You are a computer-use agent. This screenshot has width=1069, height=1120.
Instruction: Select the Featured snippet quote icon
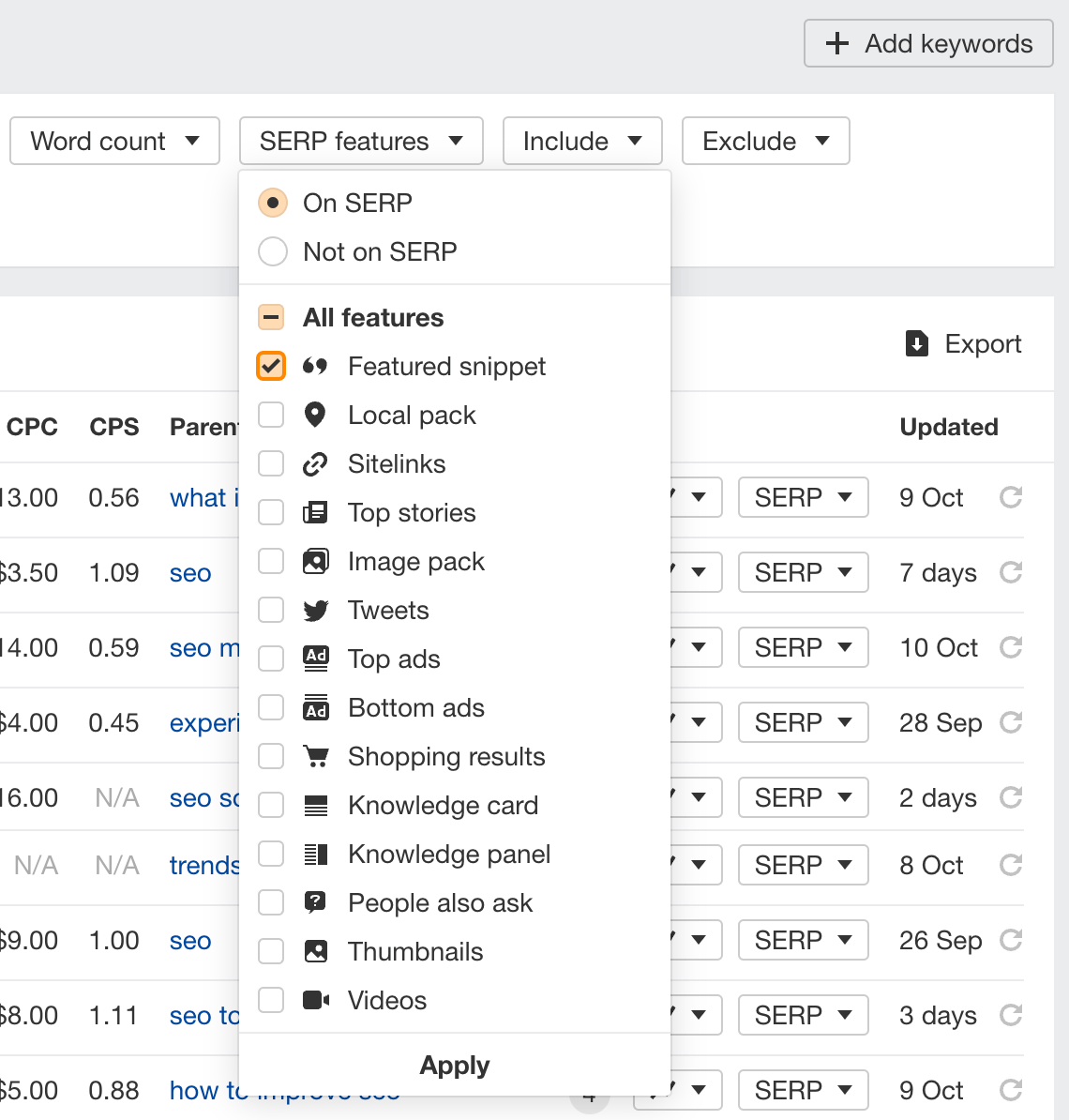pos(317,366)
